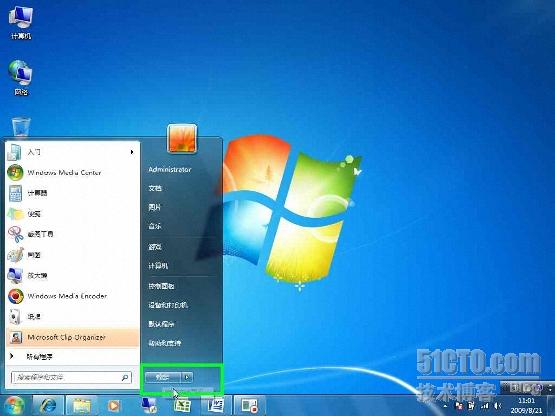Launch Internet Explorer from taskbar
The height and width of the screenshot is (416, 555).
coord(48,406)
